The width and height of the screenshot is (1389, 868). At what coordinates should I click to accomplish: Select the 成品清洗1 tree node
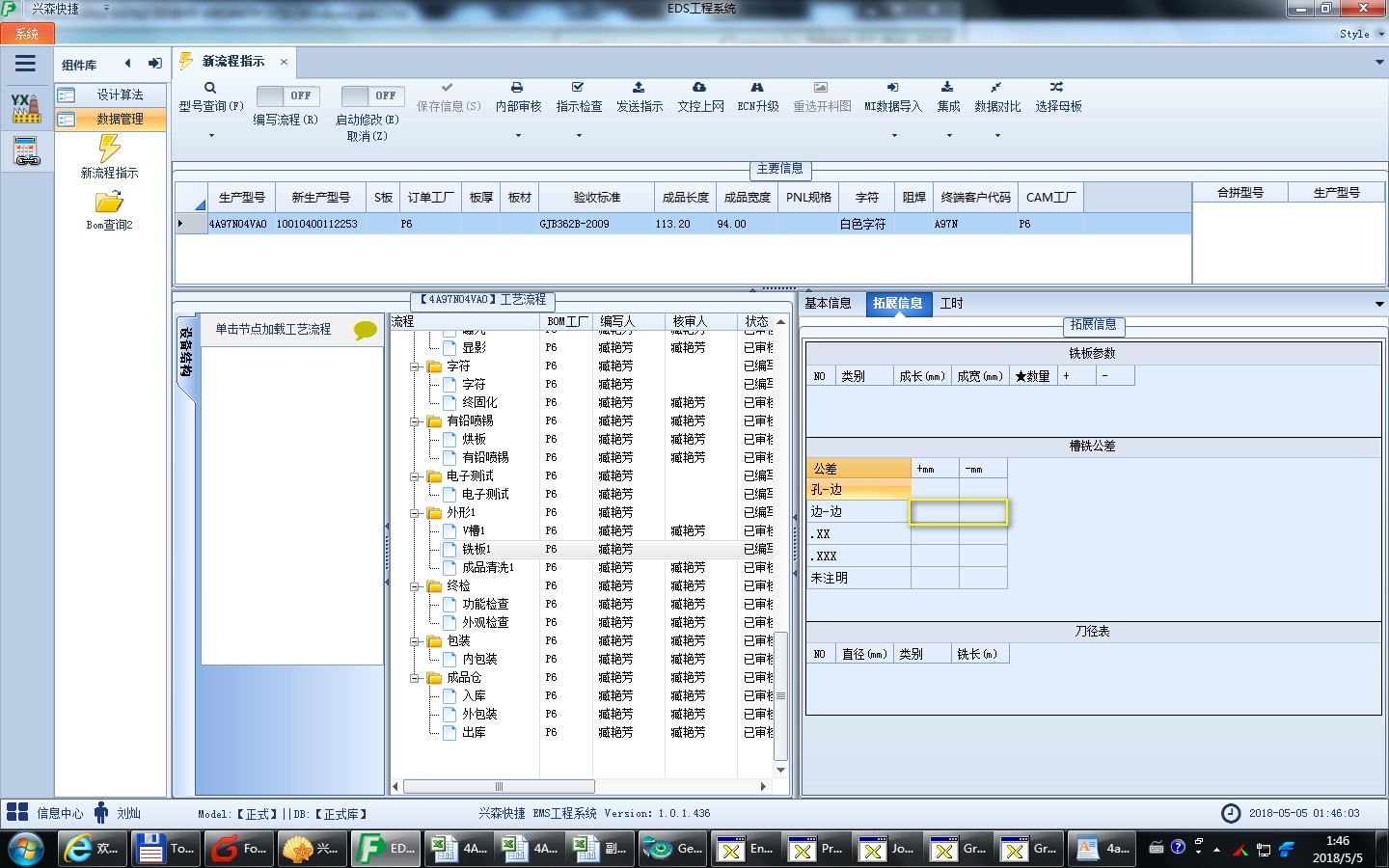[x=487, y=567]
